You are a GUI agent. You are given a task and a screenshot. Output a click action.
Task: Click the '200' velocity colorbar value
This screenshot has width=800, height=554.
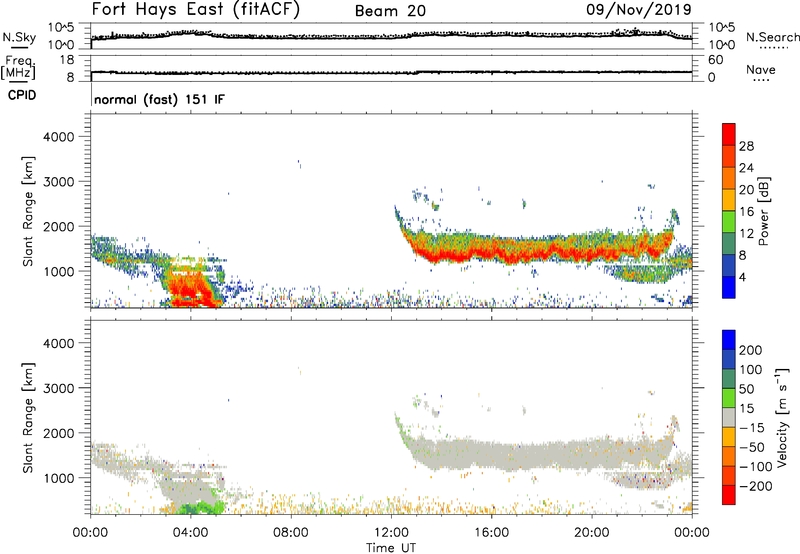click(751, 350)
